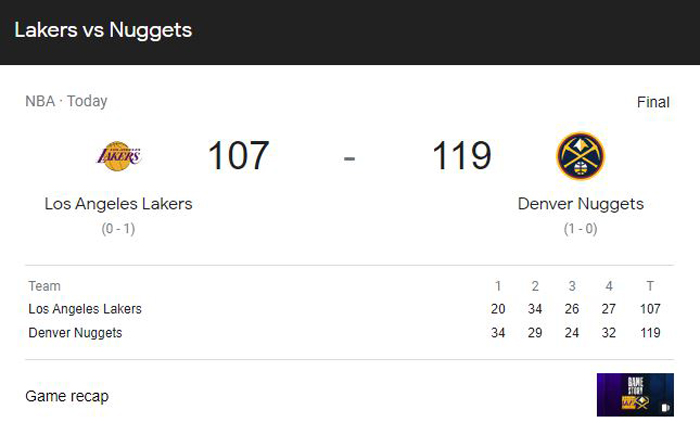Select Los Angeles Lakers row in score table
The height and width of the screenshot is (435, 700).
click(x=349, y=309)
